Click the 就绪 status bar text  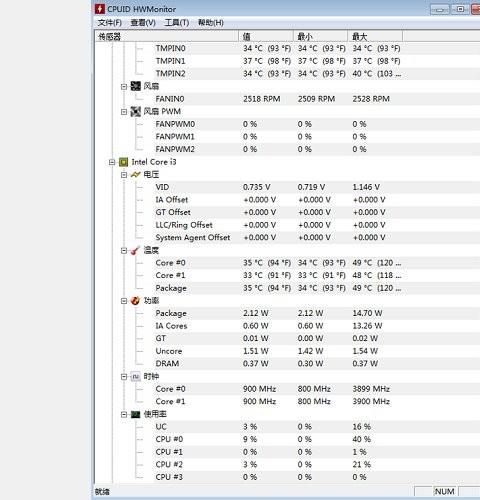pos(102,492)
